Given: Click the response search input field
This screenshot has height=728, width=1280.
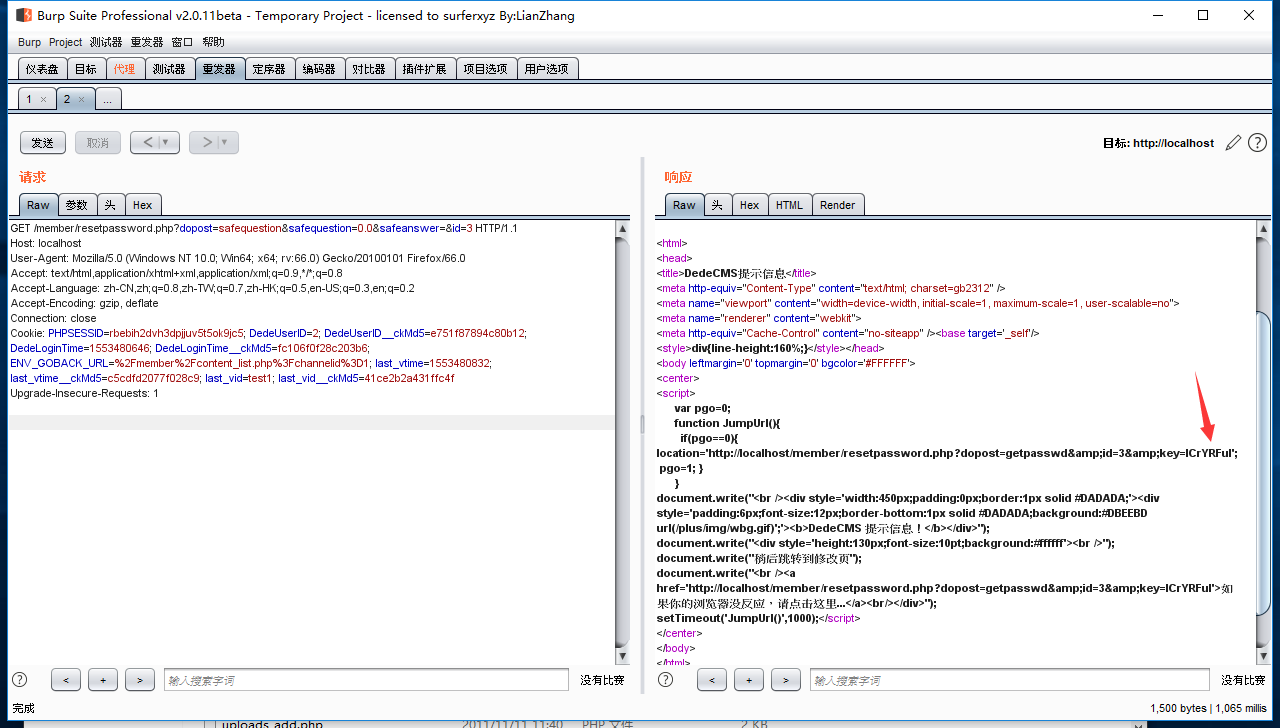Looking at the screenshot, I should (x=1009, y=680).
